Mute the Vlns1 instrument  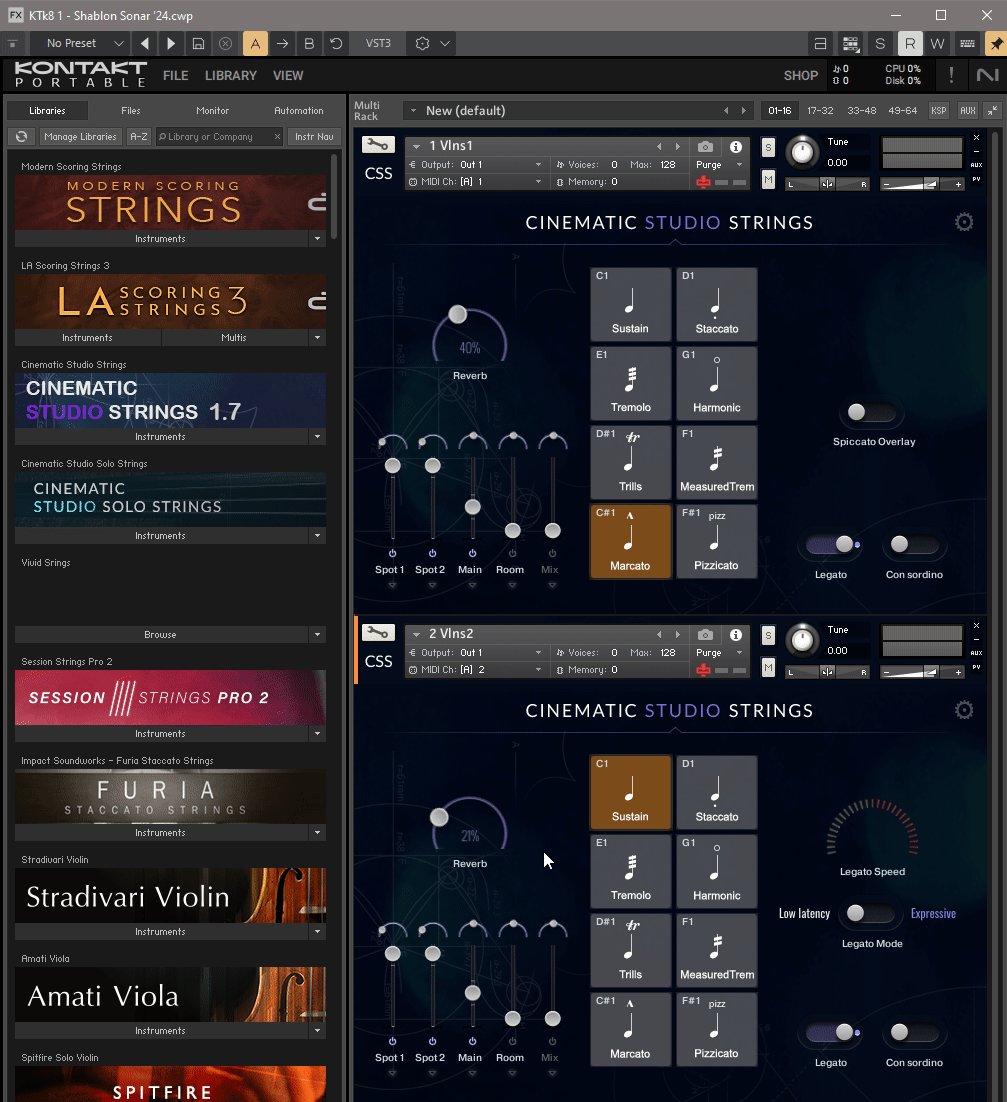(768, 180)
